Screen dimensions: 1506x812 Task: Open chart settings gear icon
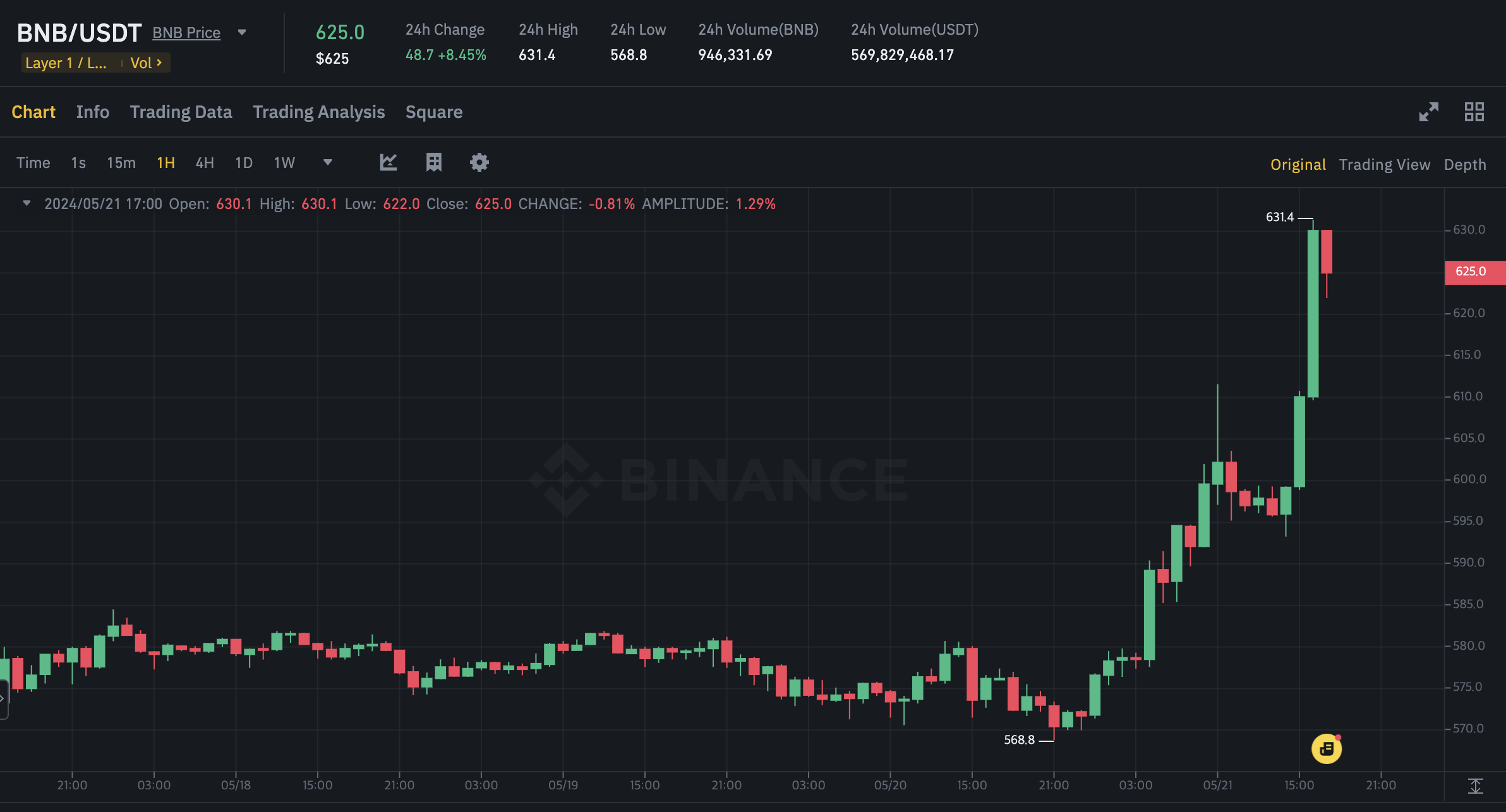[479, 162]
